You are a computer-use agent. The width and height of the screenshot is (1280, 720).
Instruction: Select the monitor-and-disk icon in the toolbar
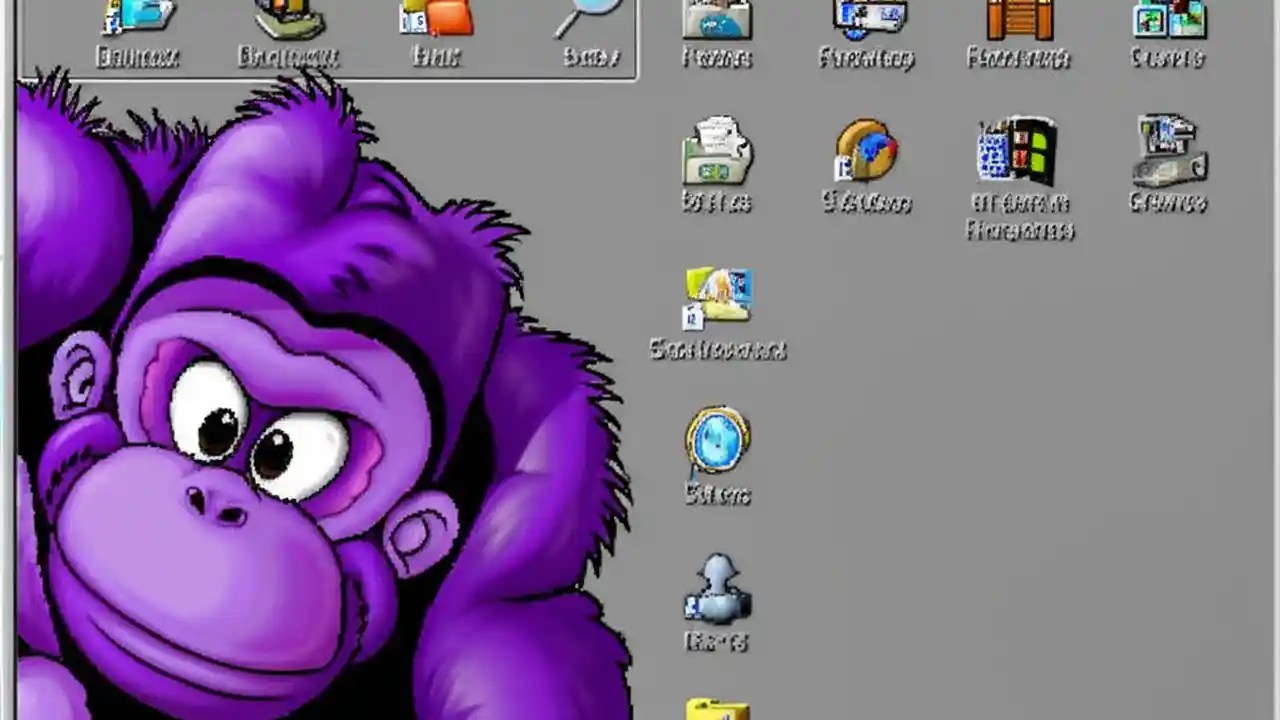[x=285, y=18]
